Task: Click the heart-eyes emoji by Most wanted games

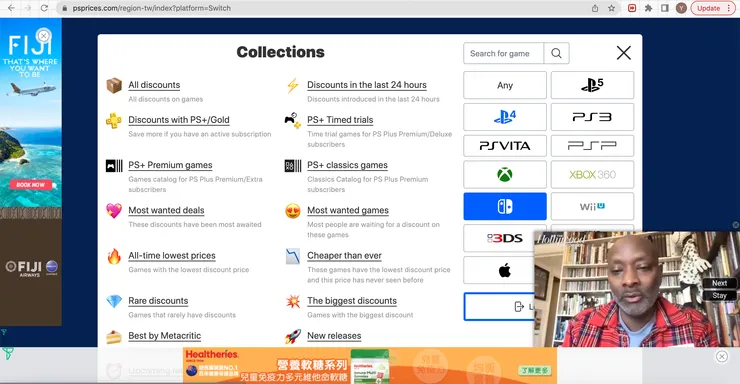Action: pos(293,211)
